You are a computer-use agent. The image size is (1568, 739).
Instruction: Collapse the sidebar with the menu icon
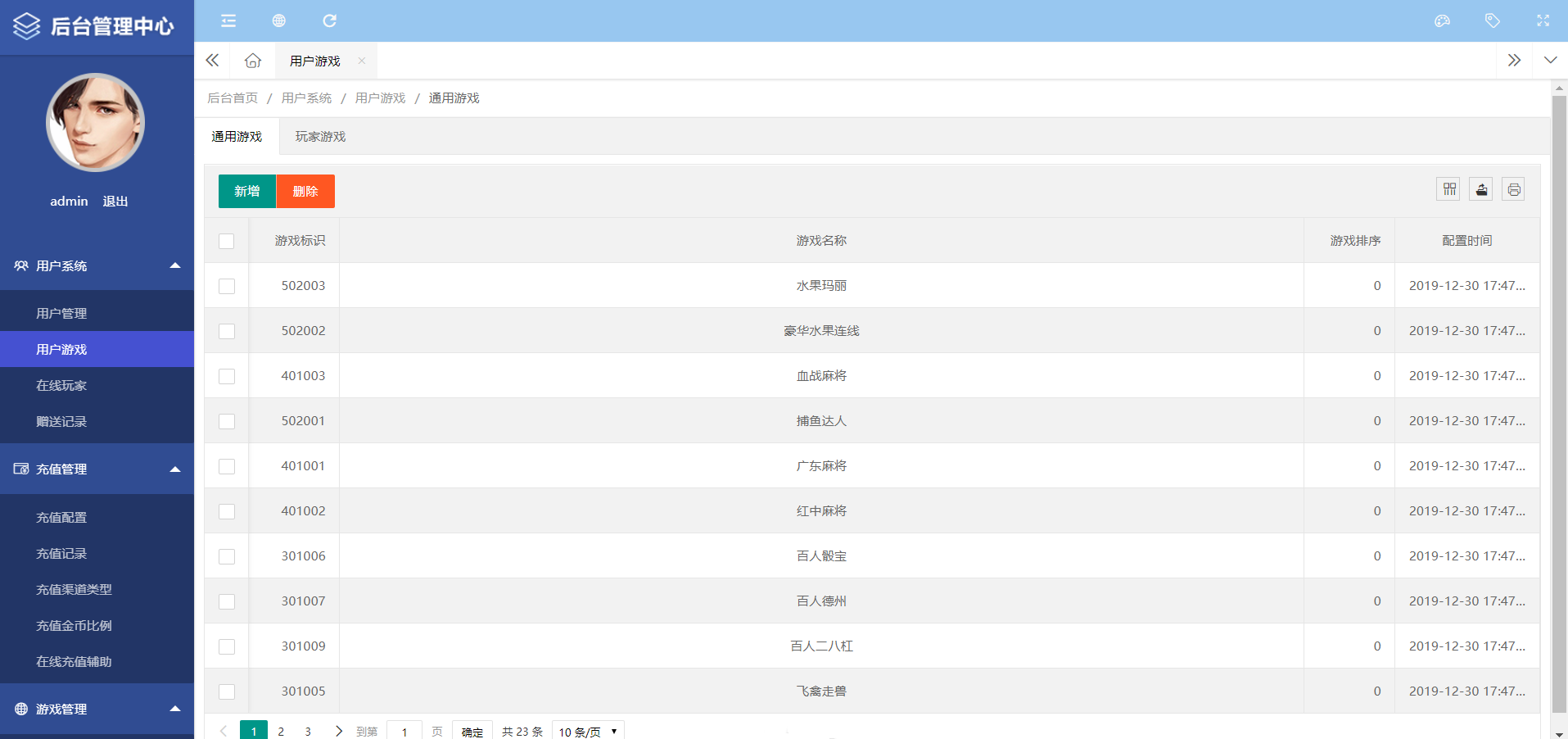(228, 20)
